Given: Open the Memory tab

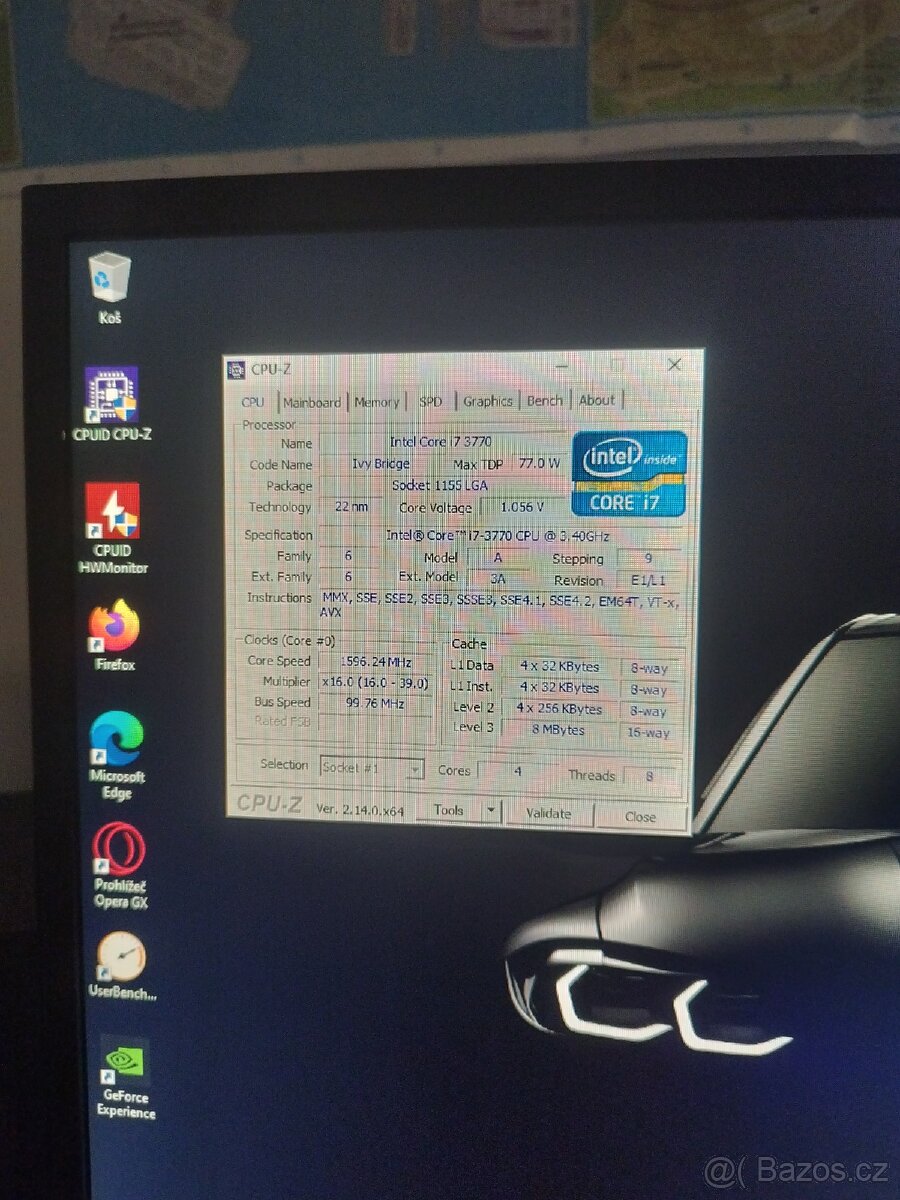Looking at the screenshot, I should (376, 402).
